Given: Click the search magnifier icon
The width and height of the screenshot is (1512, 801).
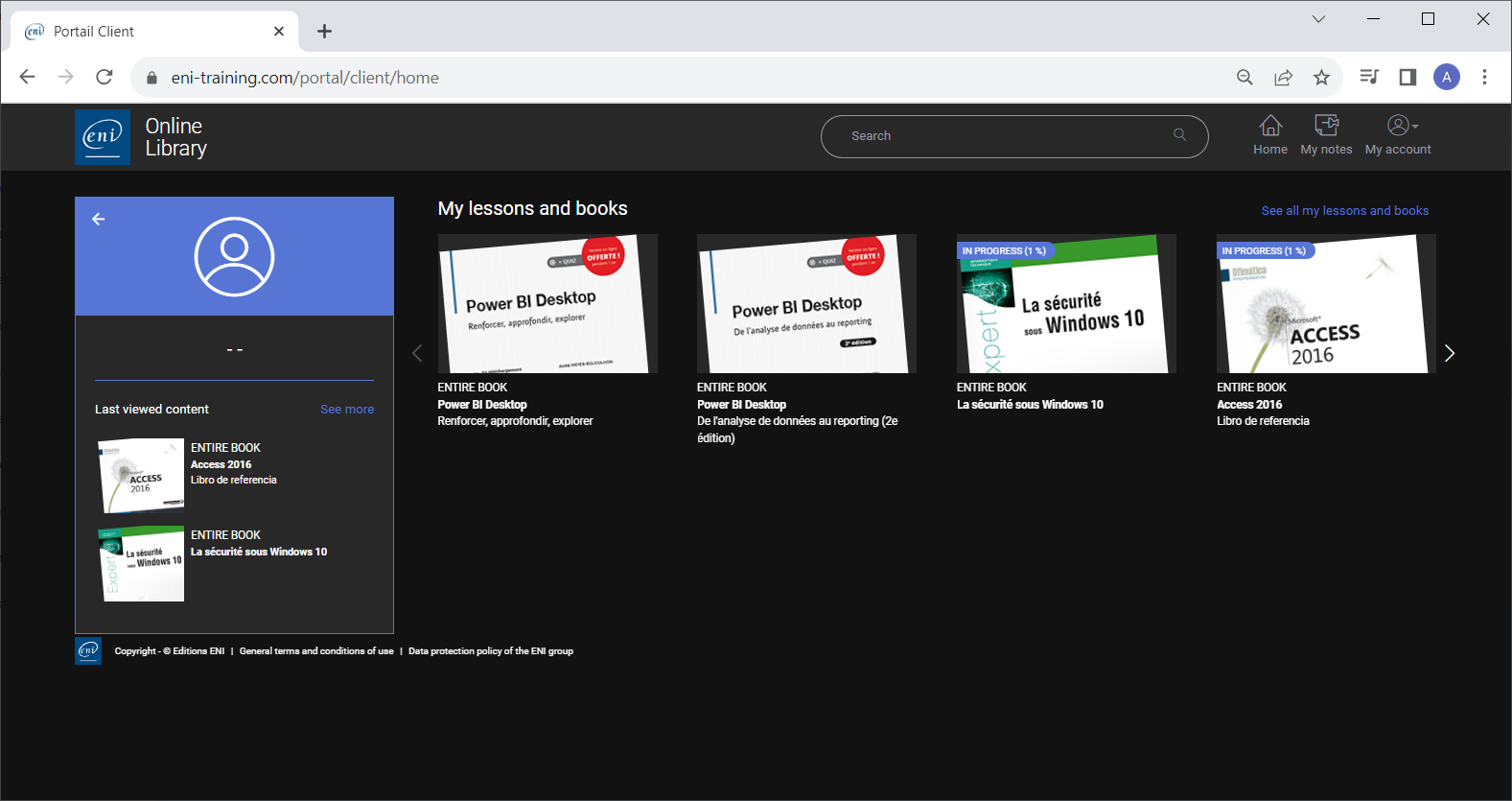Looking at the screenshot, I should click(1180, 135).
